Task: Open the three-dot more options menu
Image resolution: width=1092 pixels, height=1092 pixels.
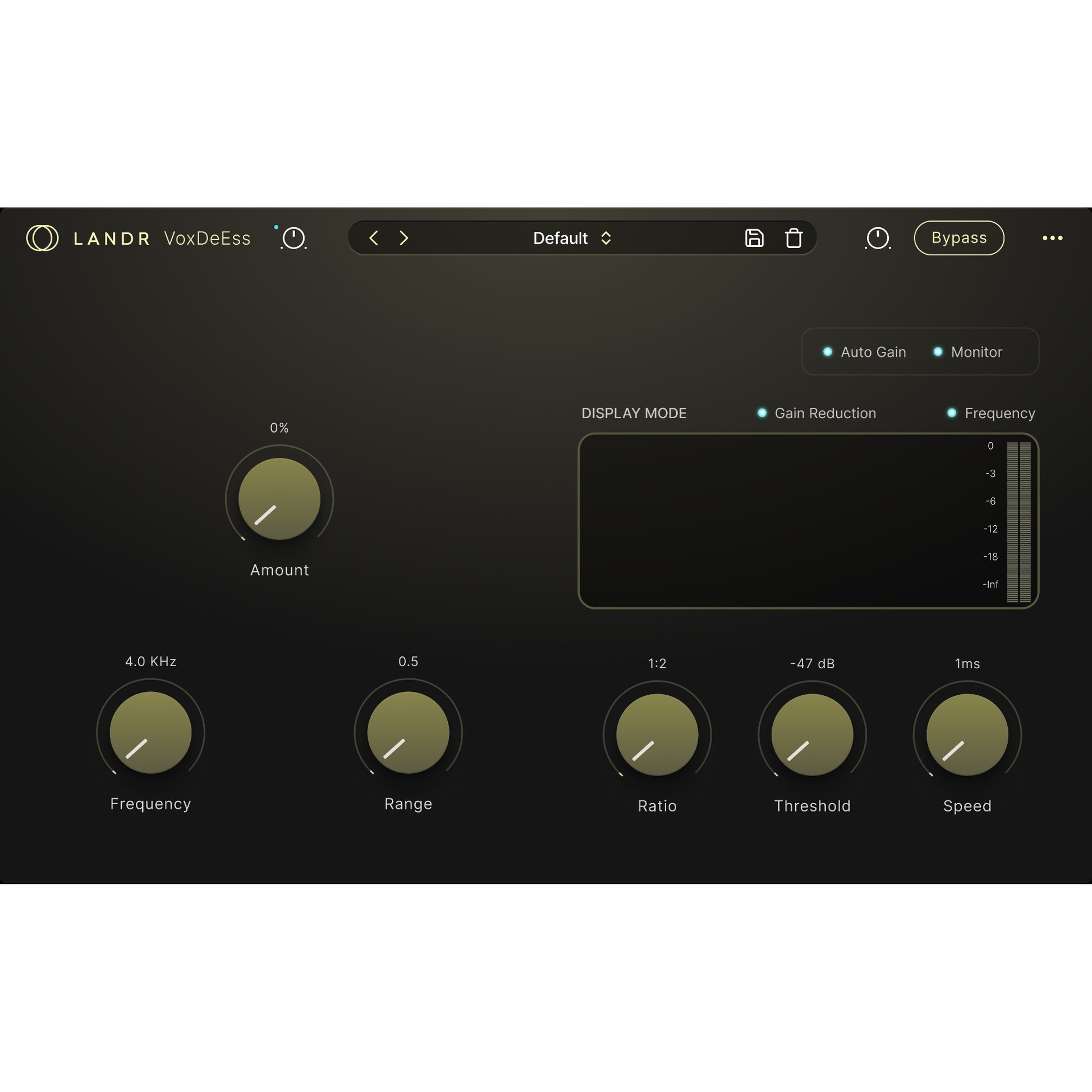Action: (x=1052, y=238)
